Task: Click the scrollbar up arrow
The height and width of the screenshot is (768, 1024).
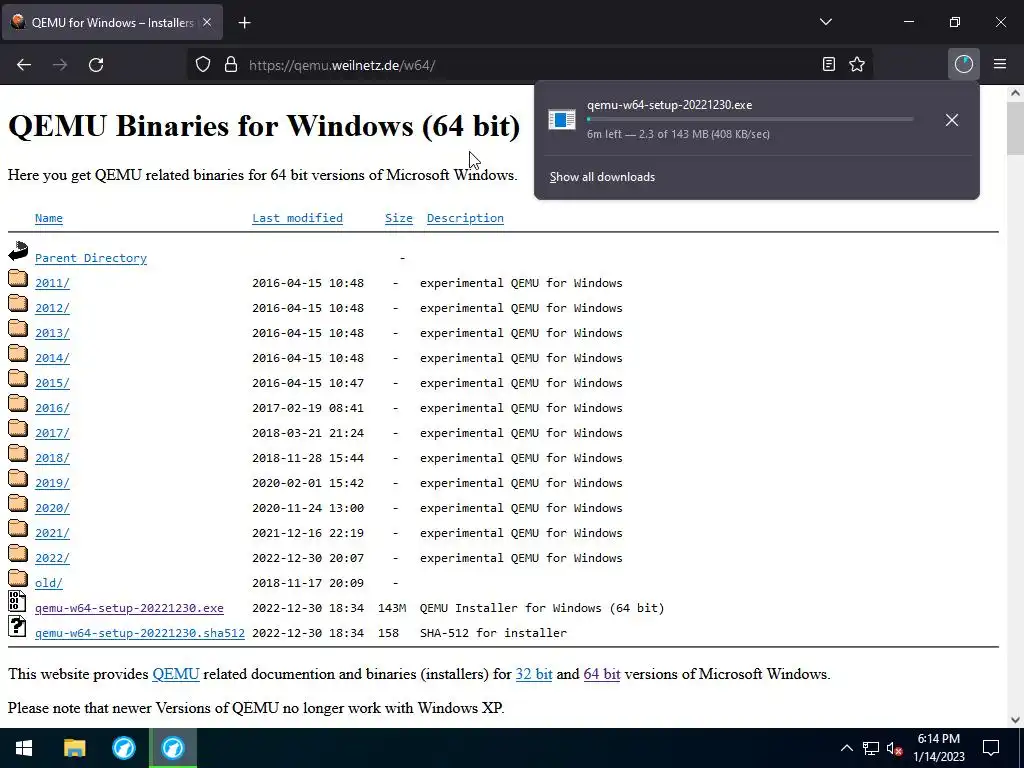Action: [1015, 93]
